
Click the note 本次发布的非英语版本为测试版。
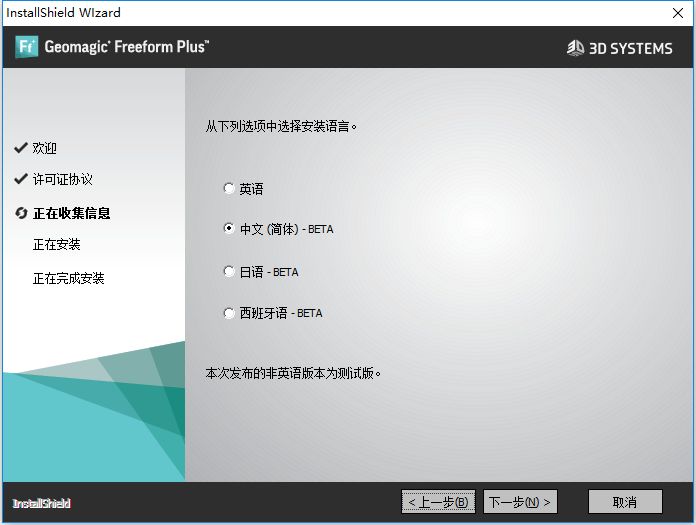[293, 373]
